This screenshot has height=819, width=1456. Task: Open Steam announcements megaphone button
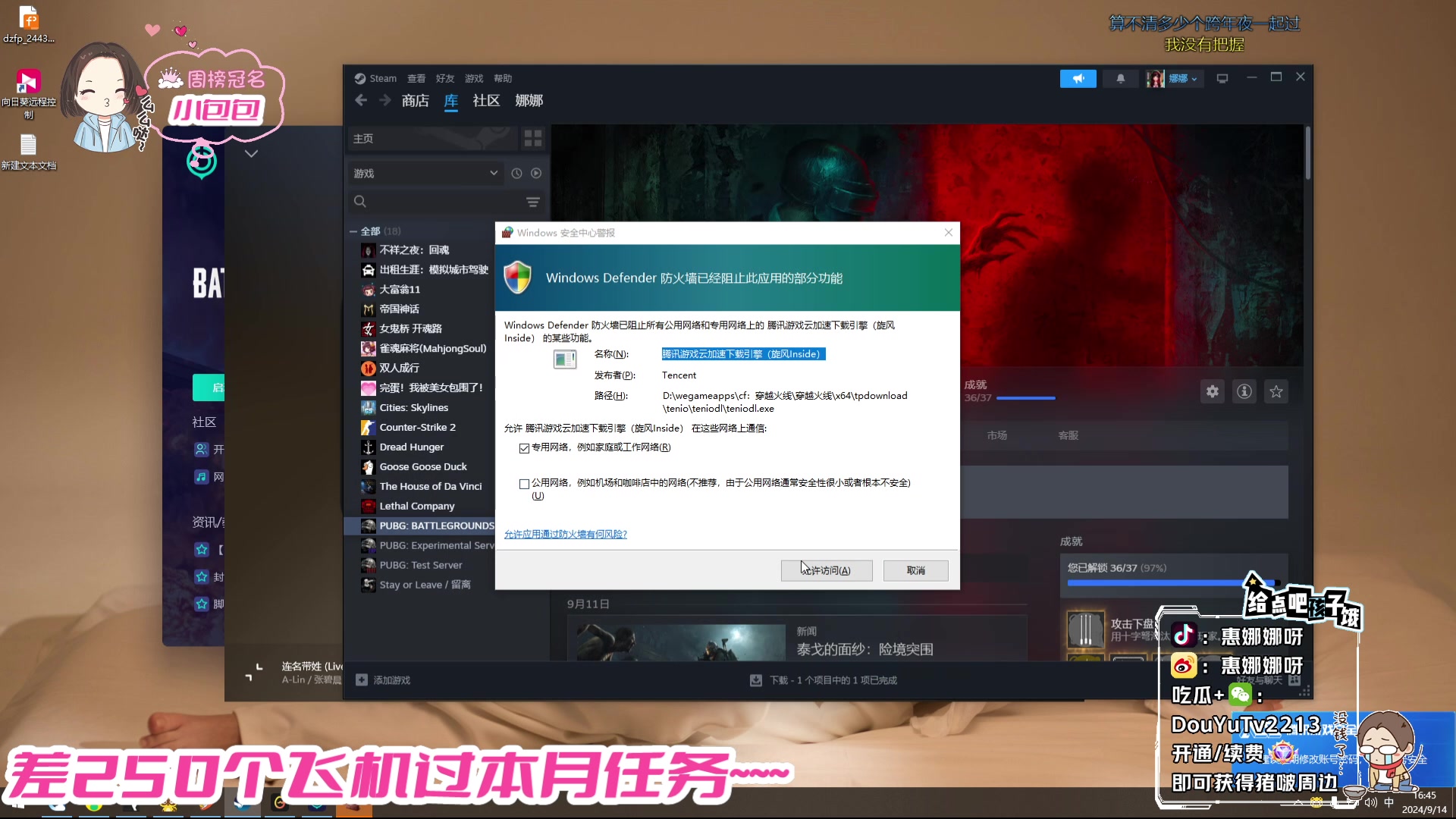(x=1078, y=78)
